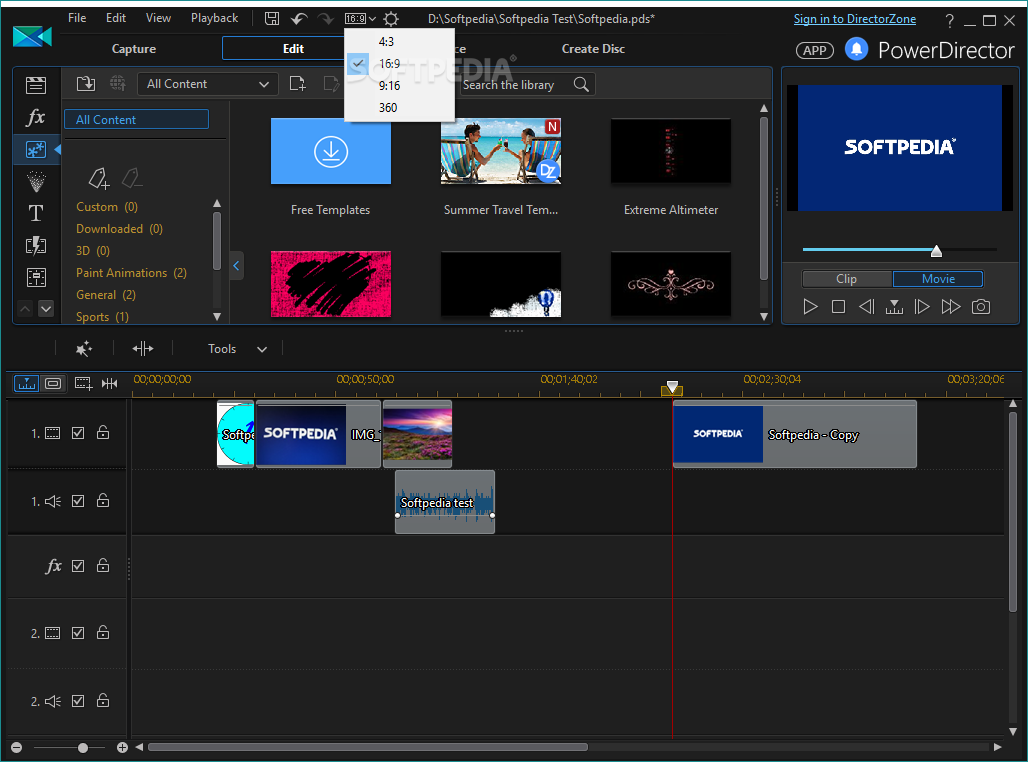The image size is (1028, 762).
Task: Open the File menu
Action: (77, 18)
